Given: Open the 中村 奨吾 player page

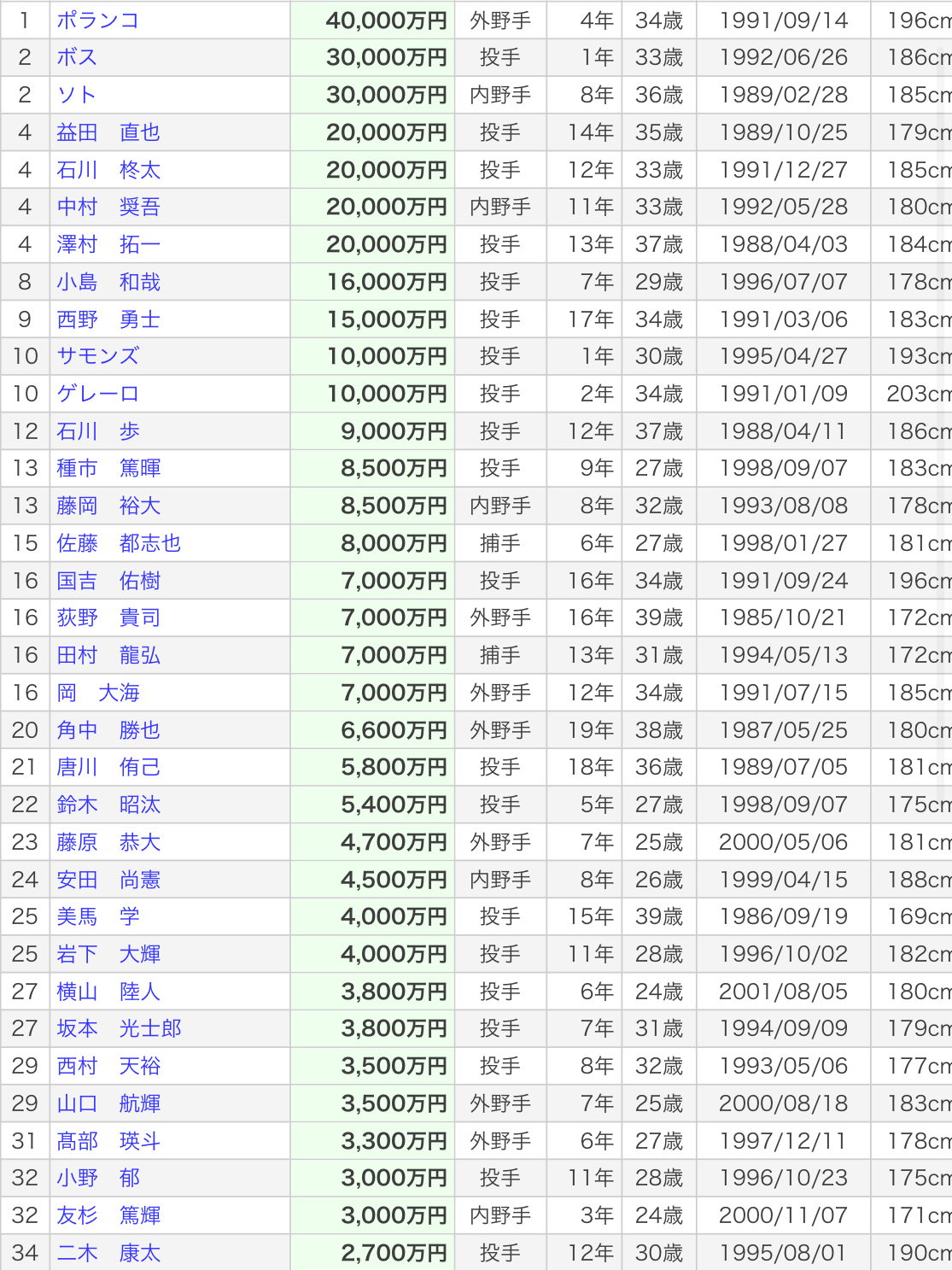Looking at the screenshot, I should point(108,207).
